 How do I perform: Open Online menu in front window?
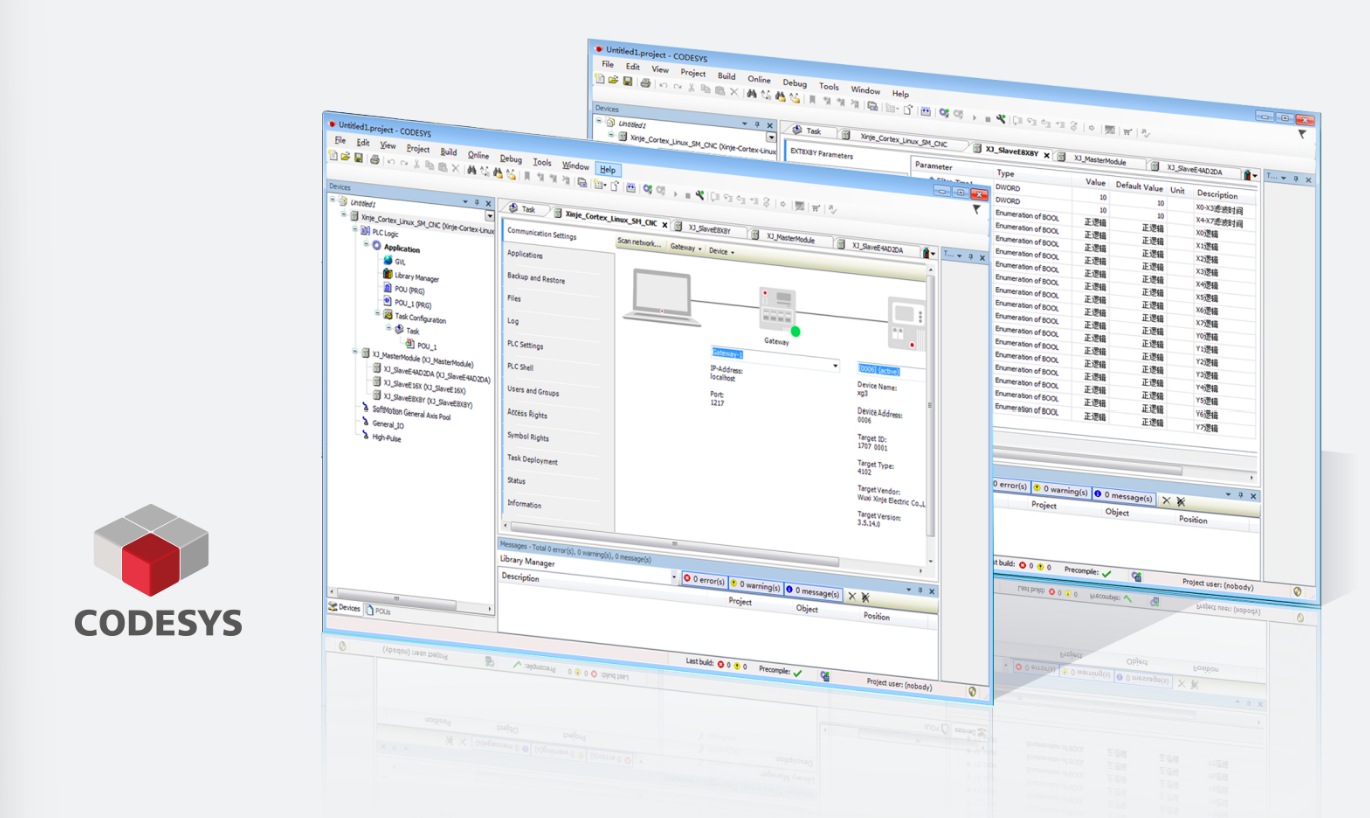[479, 155]
